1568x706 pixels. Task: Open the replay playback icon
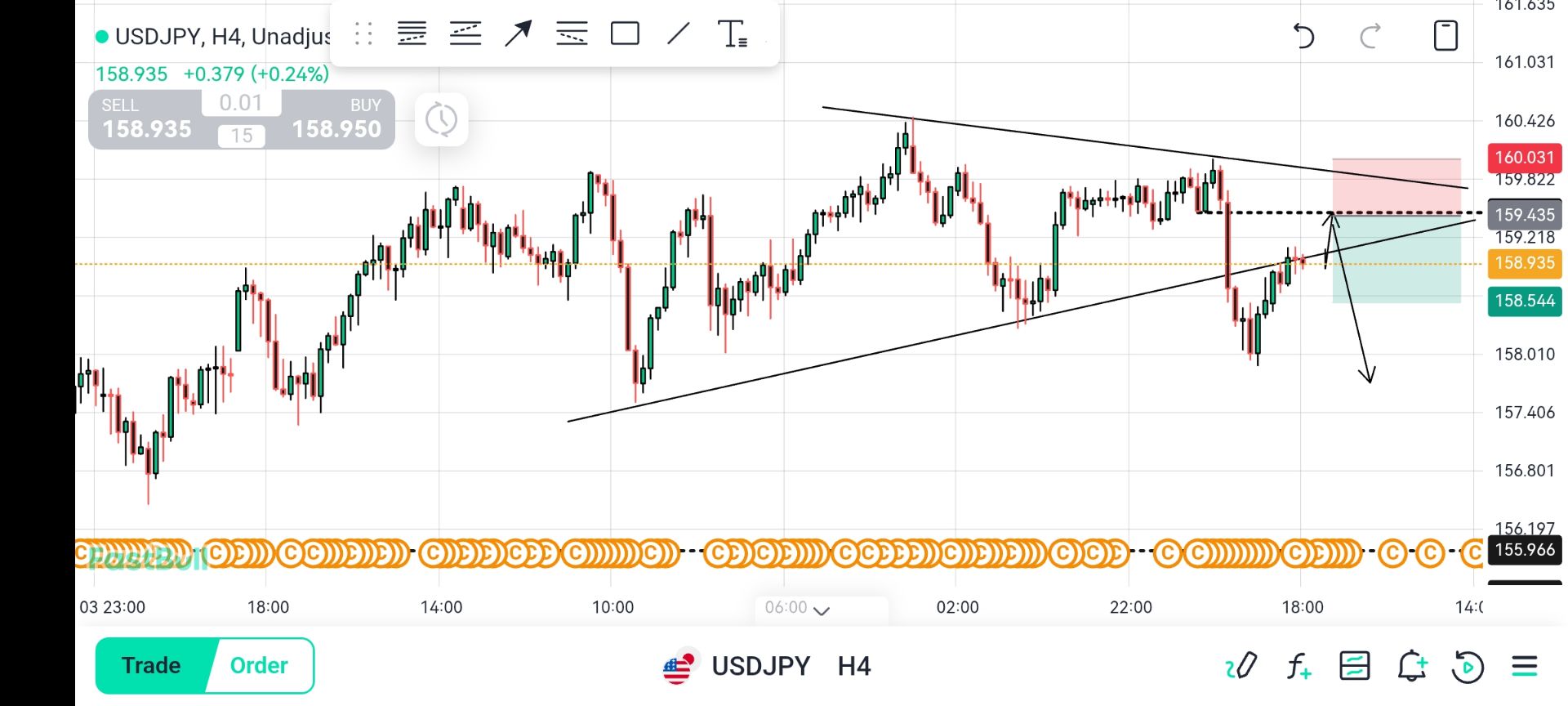(1467, 666)
